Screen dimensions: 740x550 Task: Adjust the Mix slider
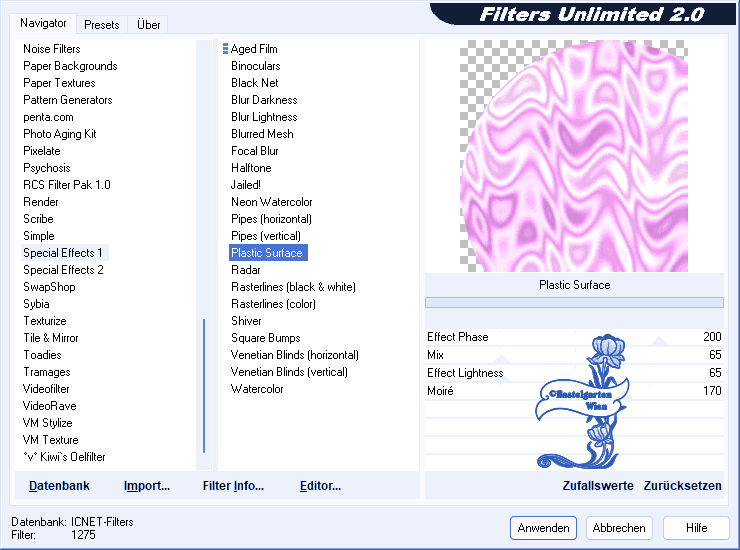pyautogui.click(x=574, y=355)
